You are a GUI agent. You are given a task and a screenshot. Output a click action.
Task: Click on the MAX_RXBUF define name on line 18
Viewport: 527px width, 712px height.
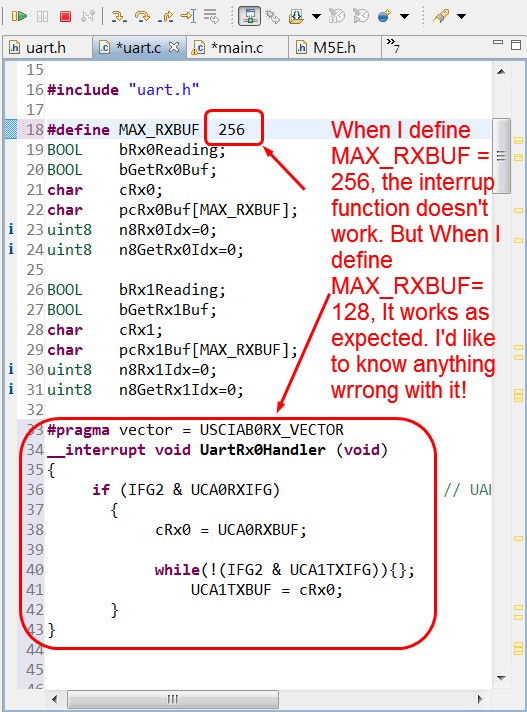[159, 130]
